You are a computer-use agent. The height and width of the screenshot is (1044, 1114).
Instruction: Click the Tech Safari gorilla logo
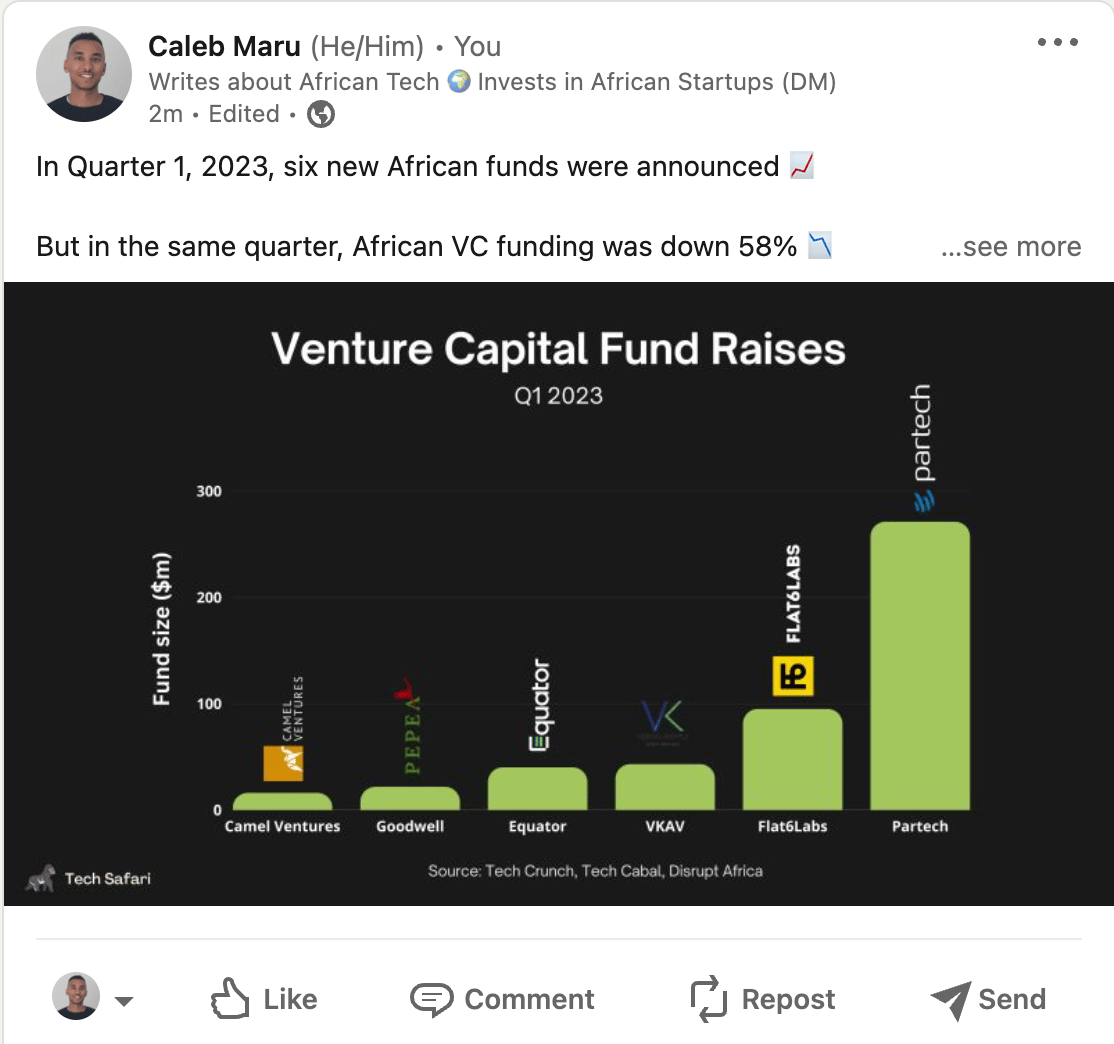click(x=40, y=878)
